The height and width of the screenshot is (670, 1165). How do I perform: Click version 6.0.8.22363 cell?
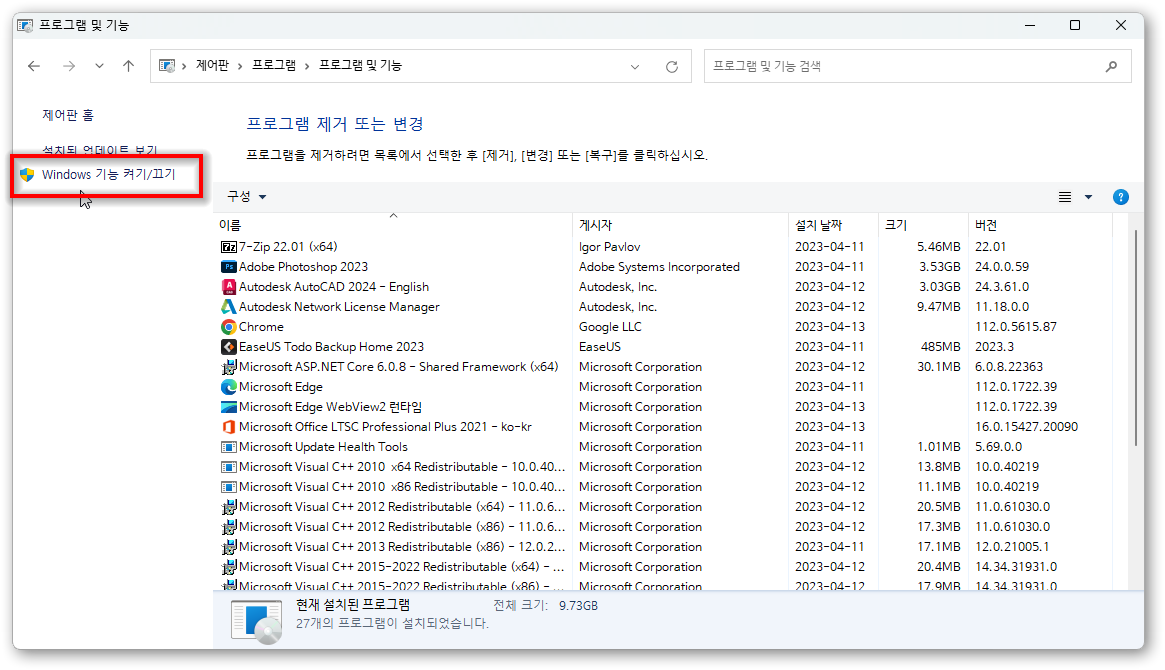point(1009,367)
